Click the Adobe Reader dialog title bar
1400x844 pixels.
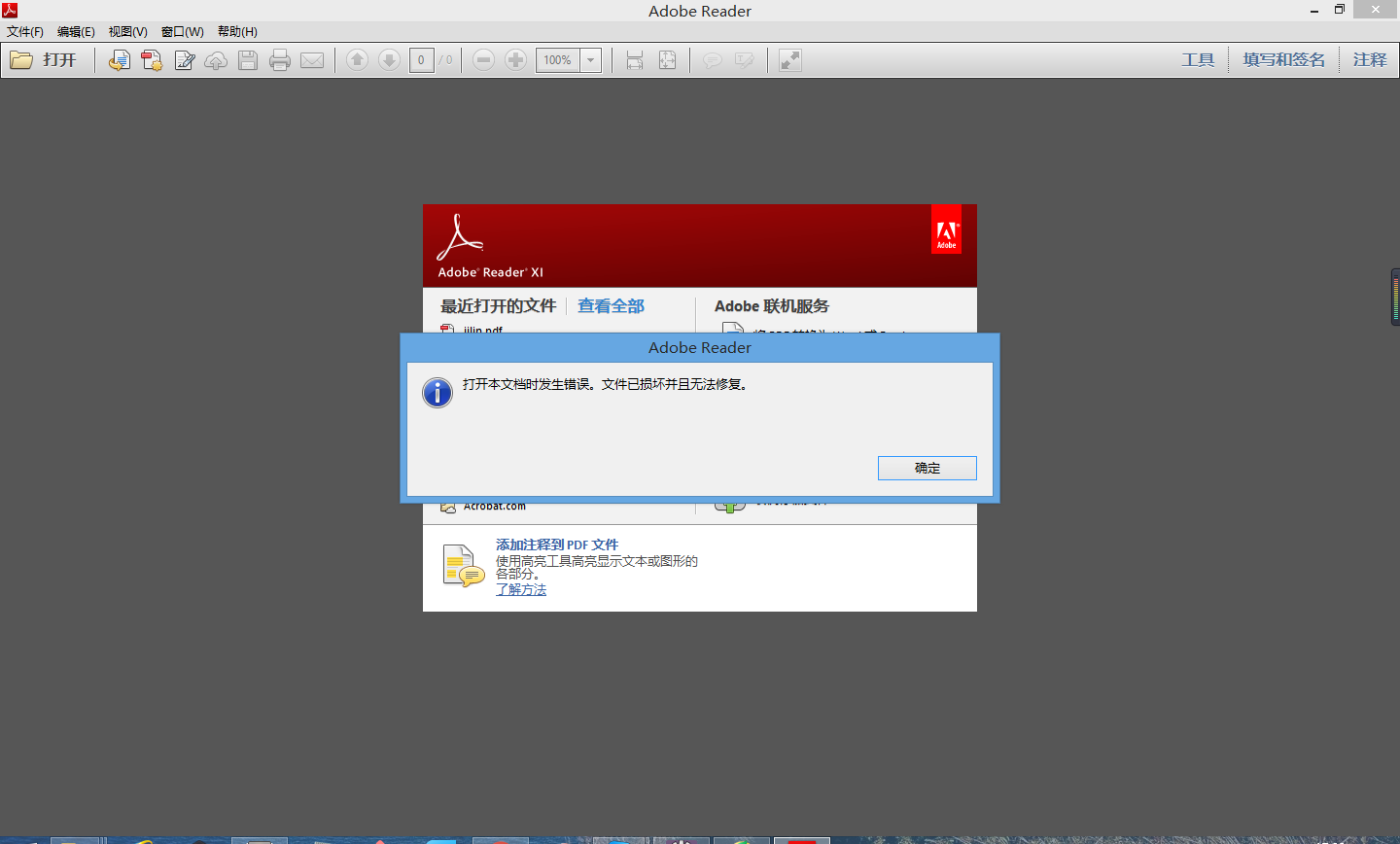pyautogui.click(x=700, y=348)
